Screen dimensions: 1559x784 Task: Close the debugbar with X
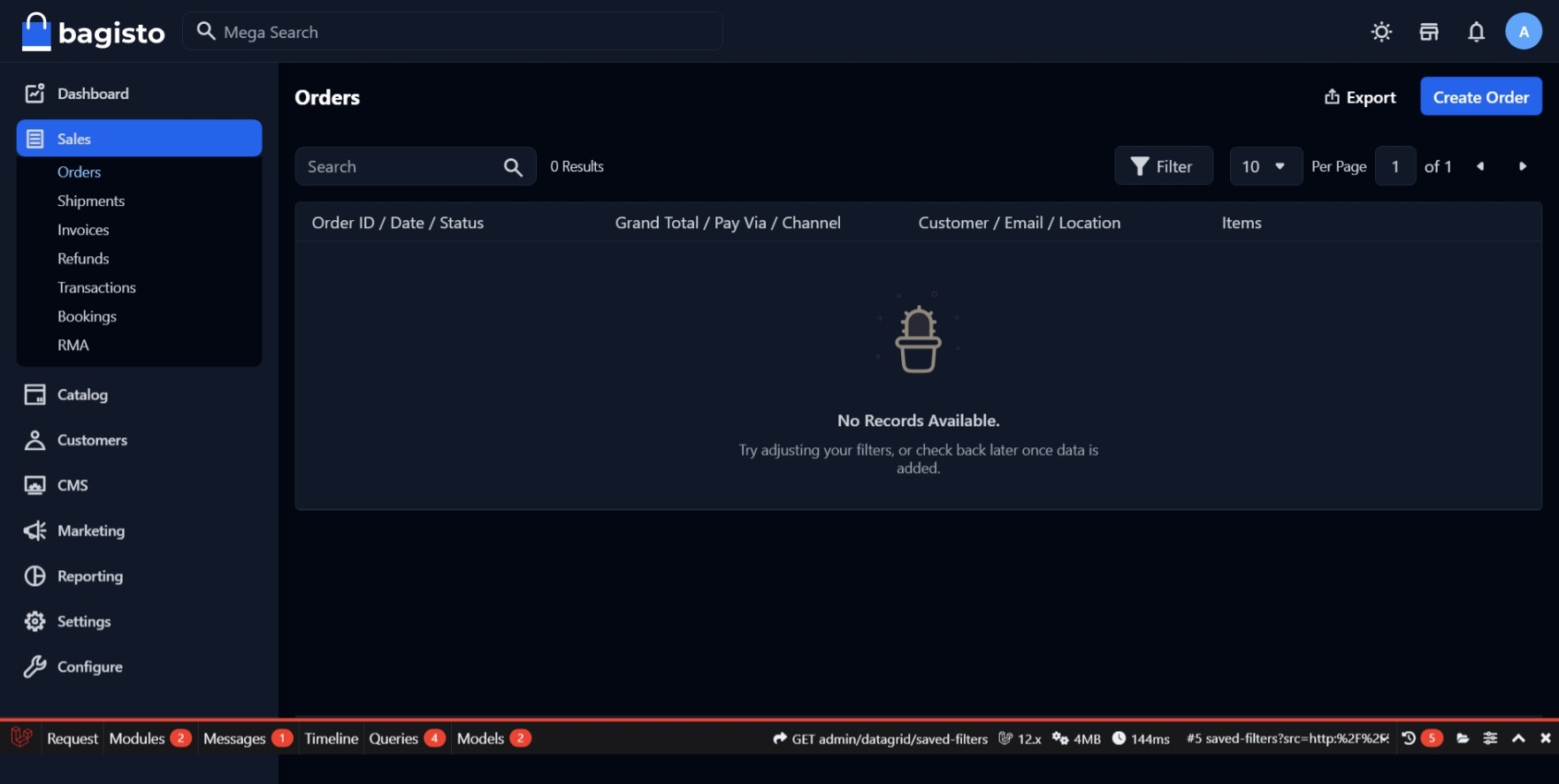pos(1545,738)
